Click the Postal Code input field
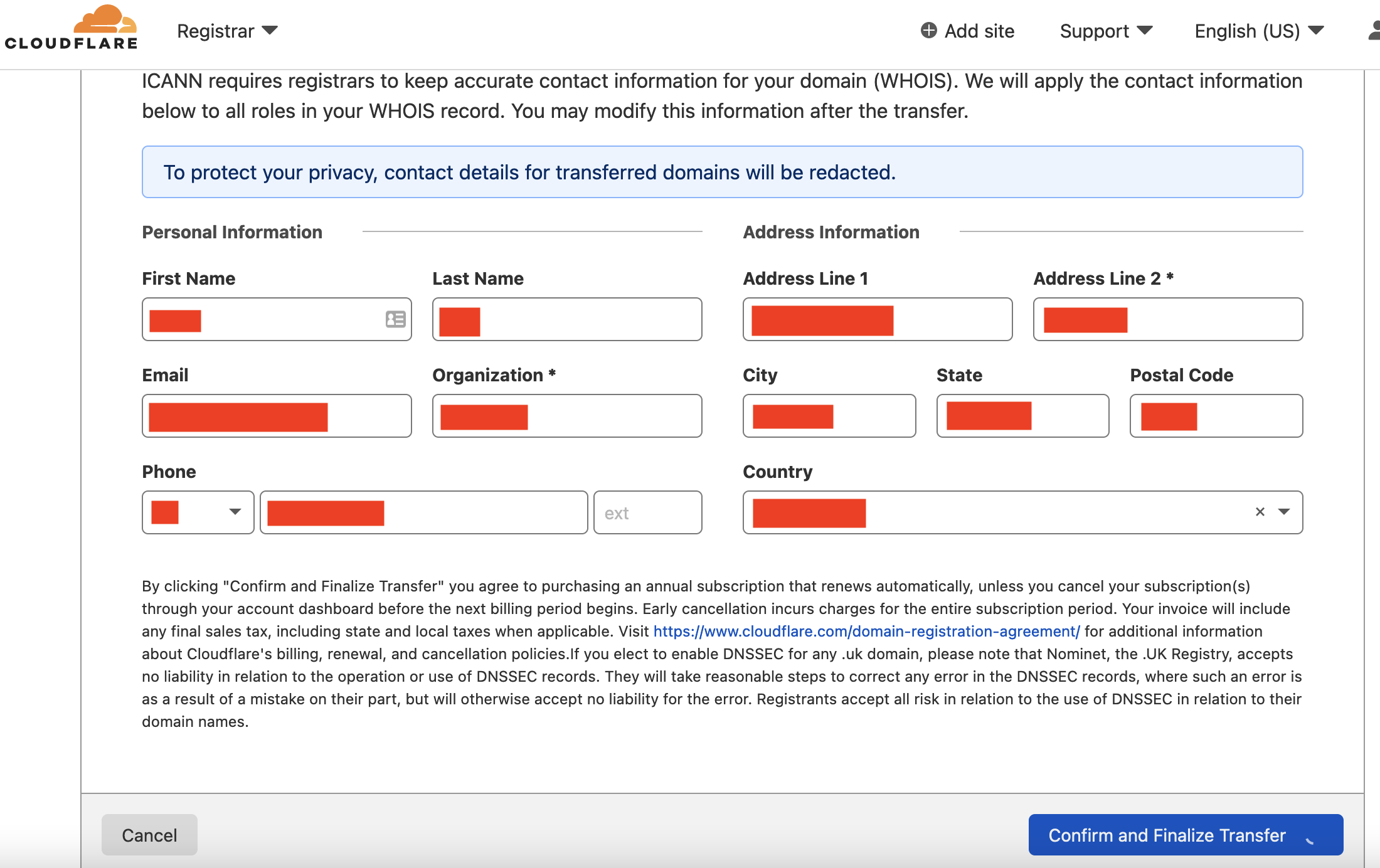Viewport: 1380px width, 868px height. click(x=1216, y=416)
